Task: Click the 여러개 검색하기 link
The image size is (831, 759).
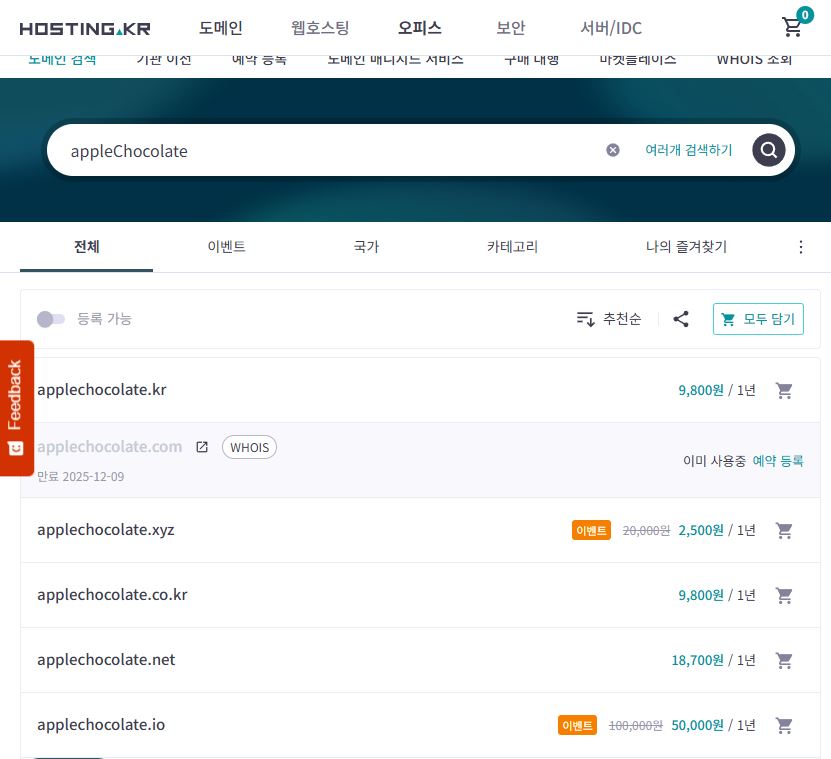Action: point(688,150)
